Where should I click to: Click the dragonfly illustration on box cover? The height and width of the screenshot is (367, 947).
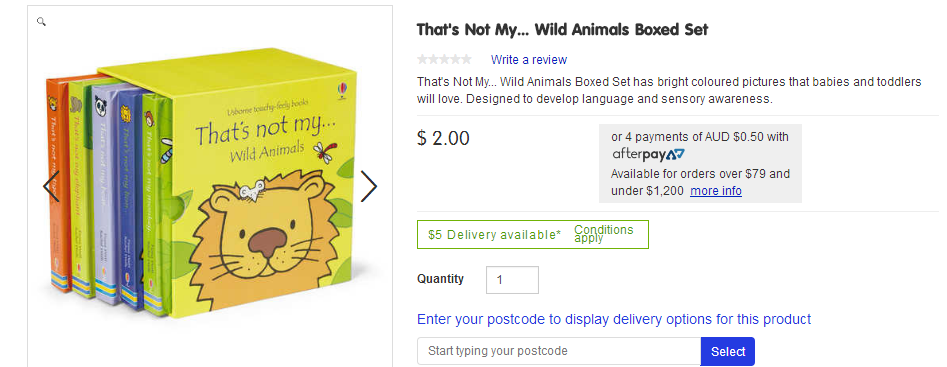(x=325, y=151)
